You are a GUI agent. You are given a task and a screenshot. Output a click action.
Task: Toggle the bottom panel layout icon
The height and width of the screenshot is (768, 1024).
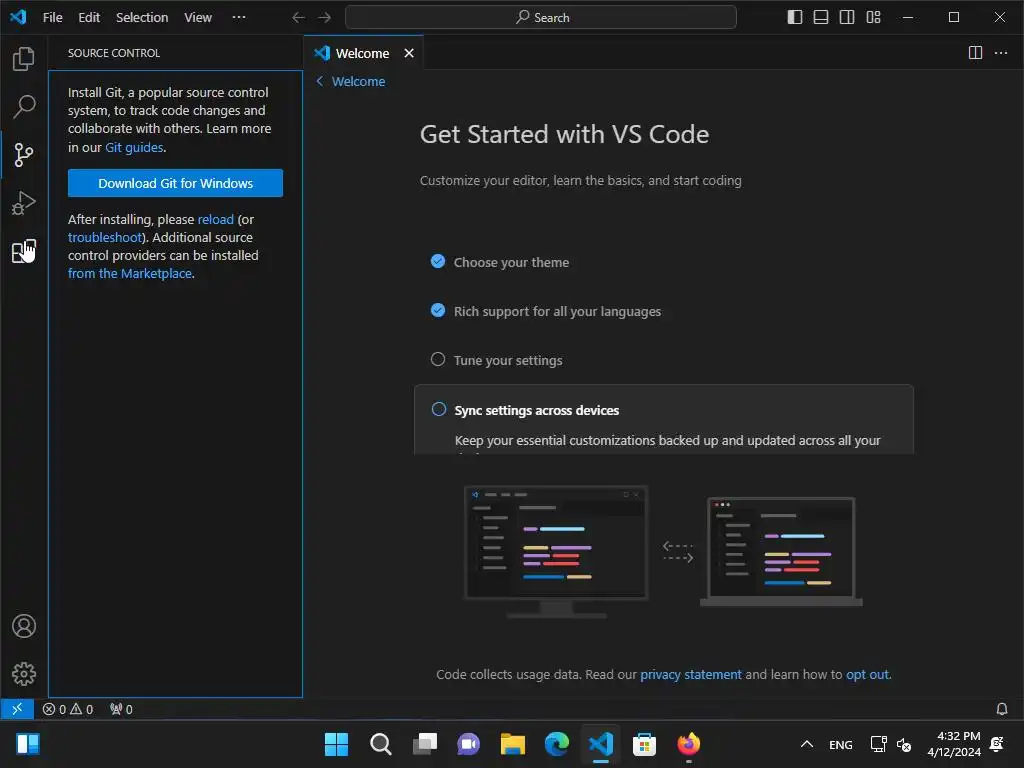coord(821,18)
